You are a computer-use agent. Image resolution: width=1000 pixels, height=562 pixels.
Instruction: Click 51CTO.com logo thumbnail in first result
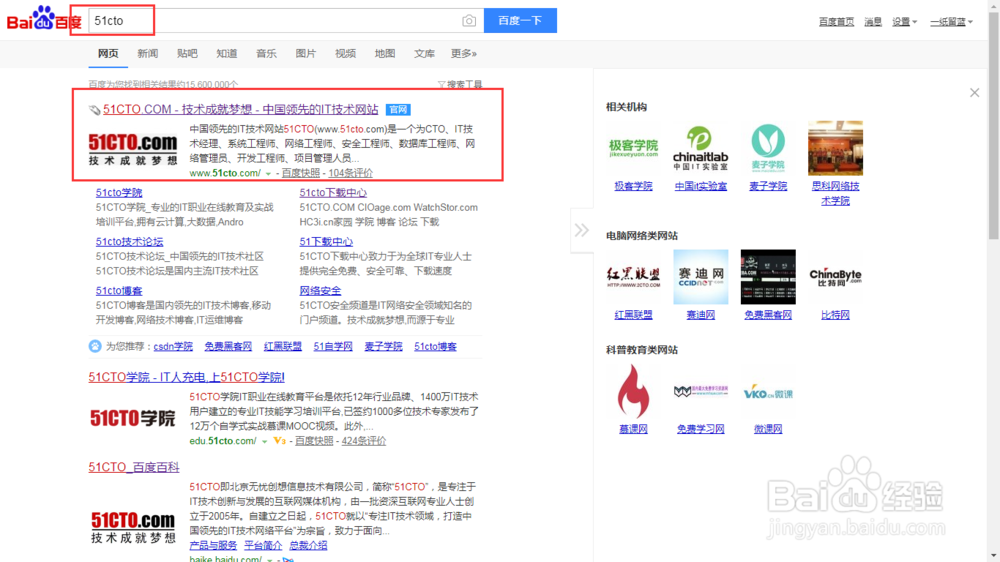(x=133, y=149)
